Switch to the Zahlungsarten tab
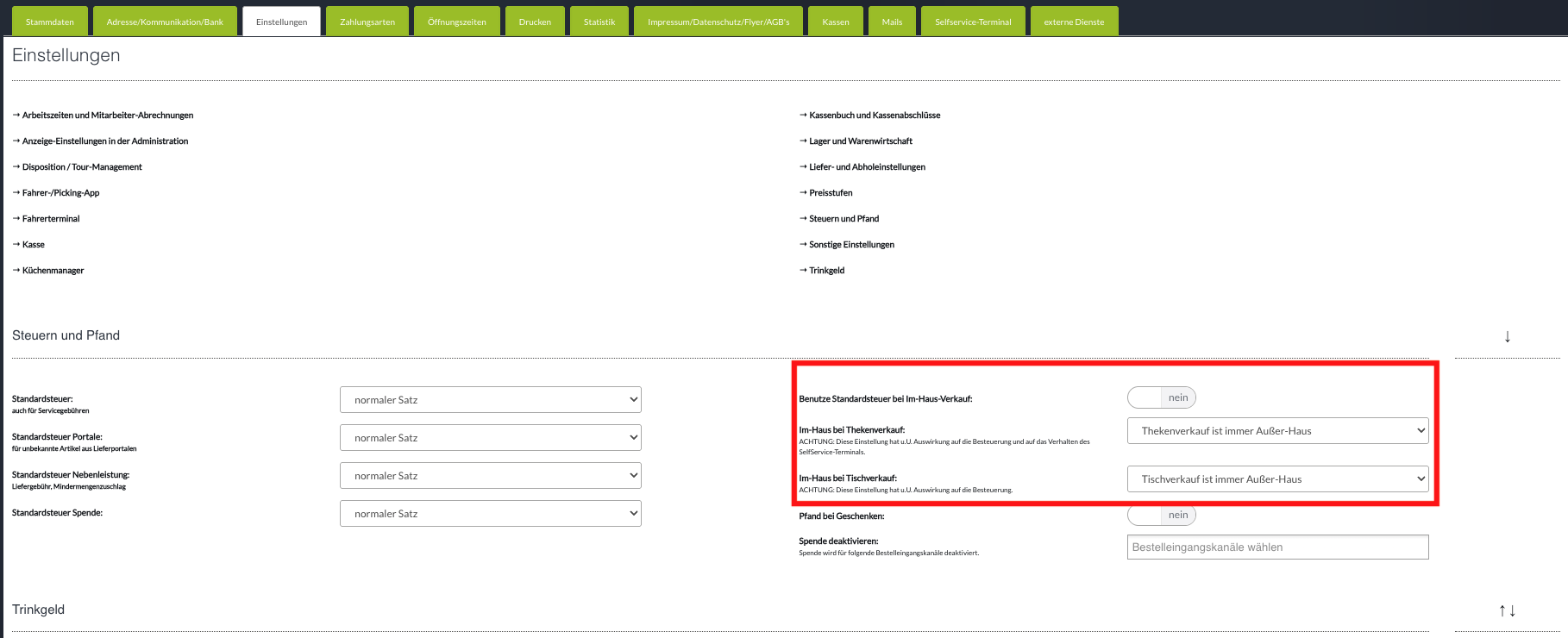The height and width of the screenshot is (638, 1568). 367,22
